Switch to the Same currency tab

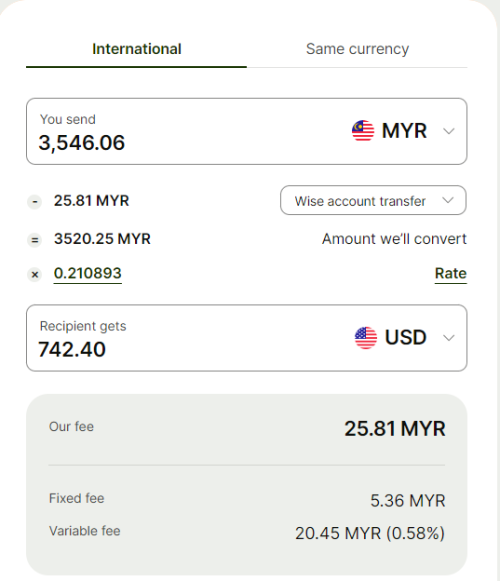coord(357,49)
